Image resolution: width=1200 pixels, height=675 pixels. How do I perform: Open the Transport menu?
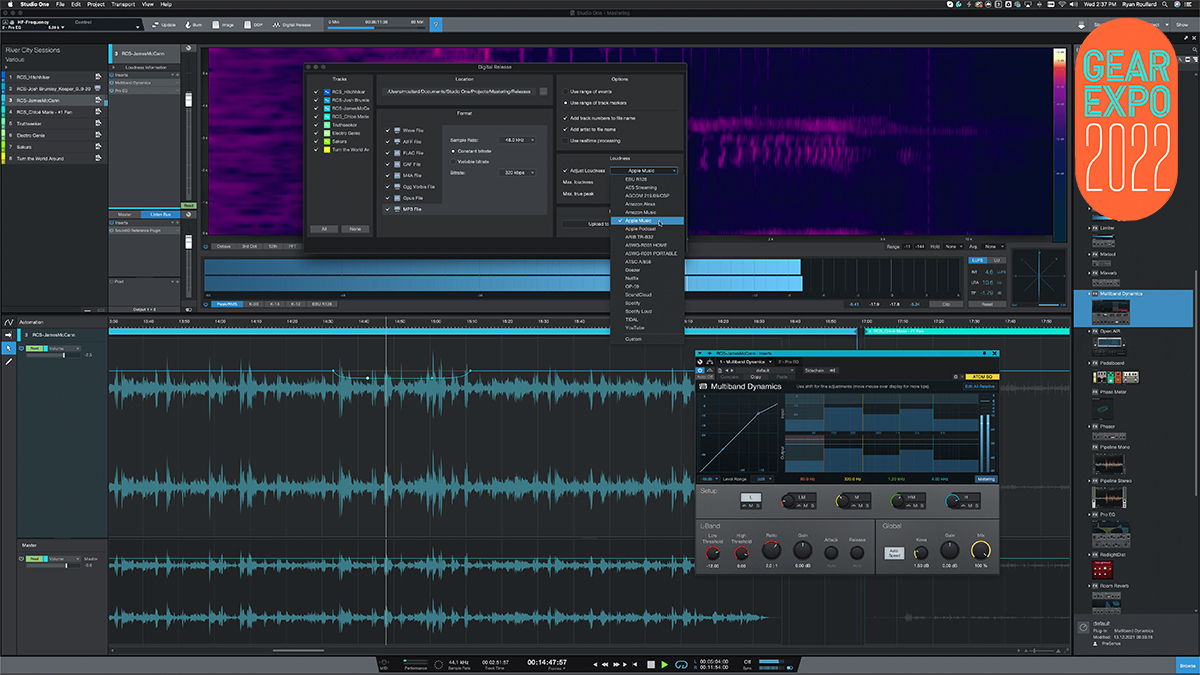123,4
